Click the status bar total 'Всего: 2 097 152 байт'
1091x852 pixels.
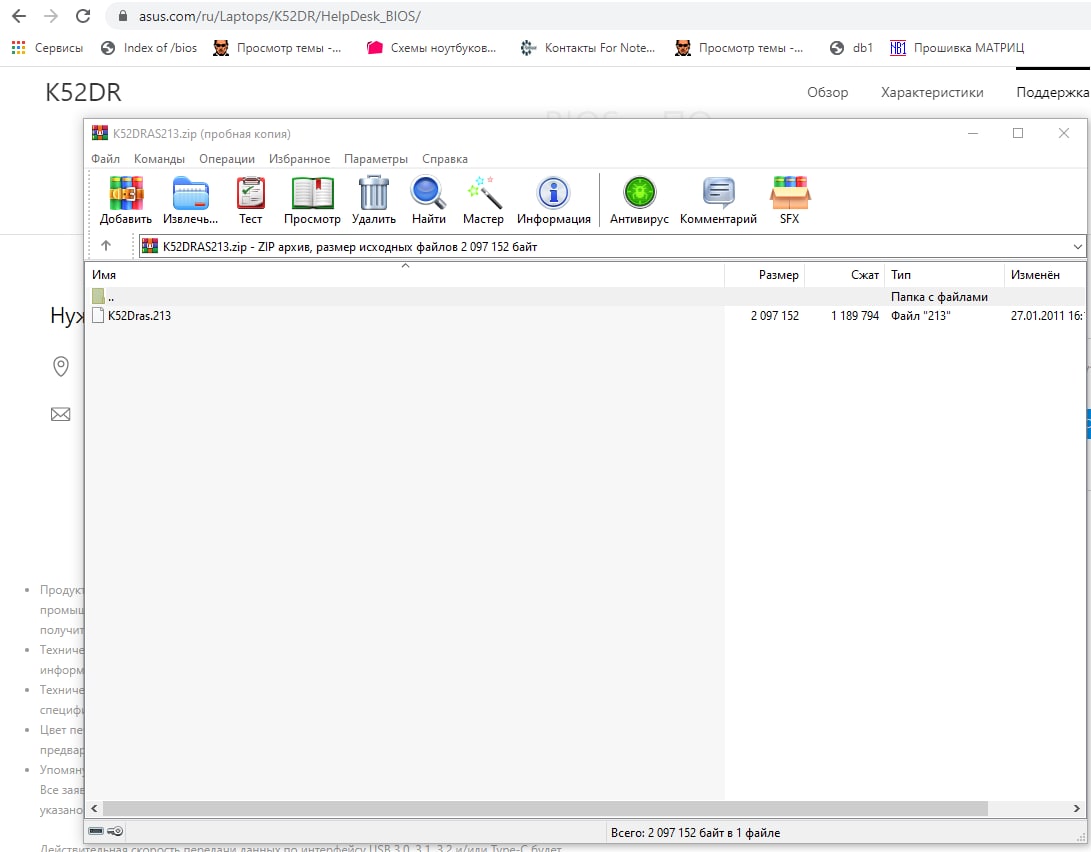(x=695, y=833)
